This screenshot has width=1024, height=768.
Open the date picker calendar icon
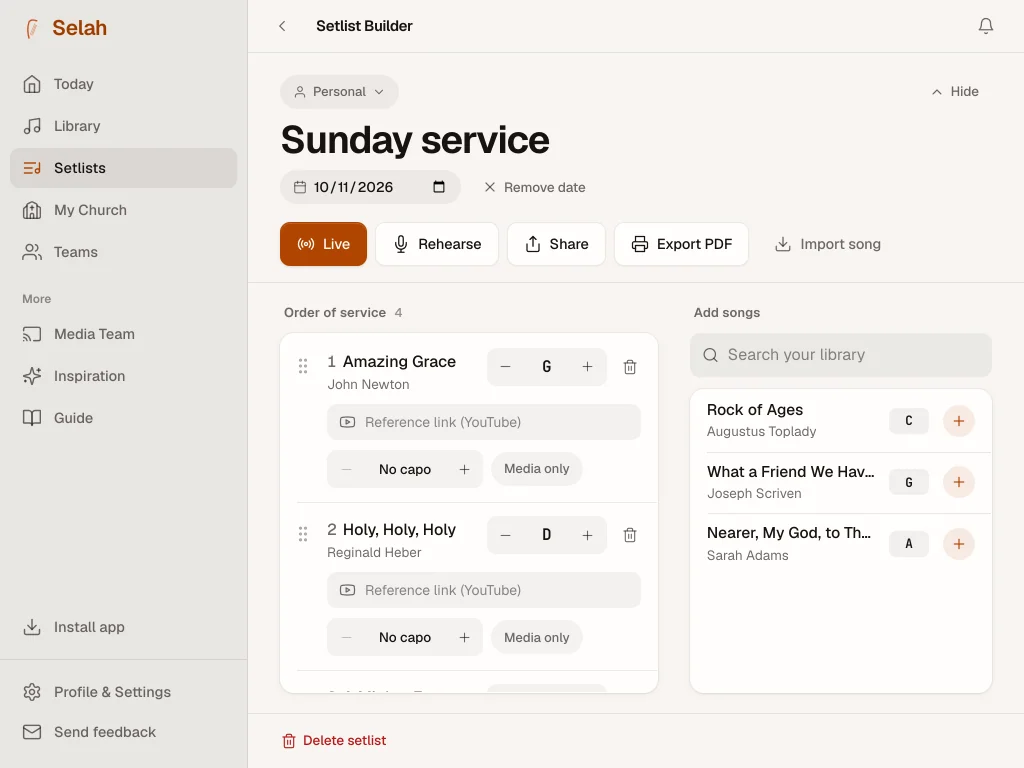[x=439, y=187]
